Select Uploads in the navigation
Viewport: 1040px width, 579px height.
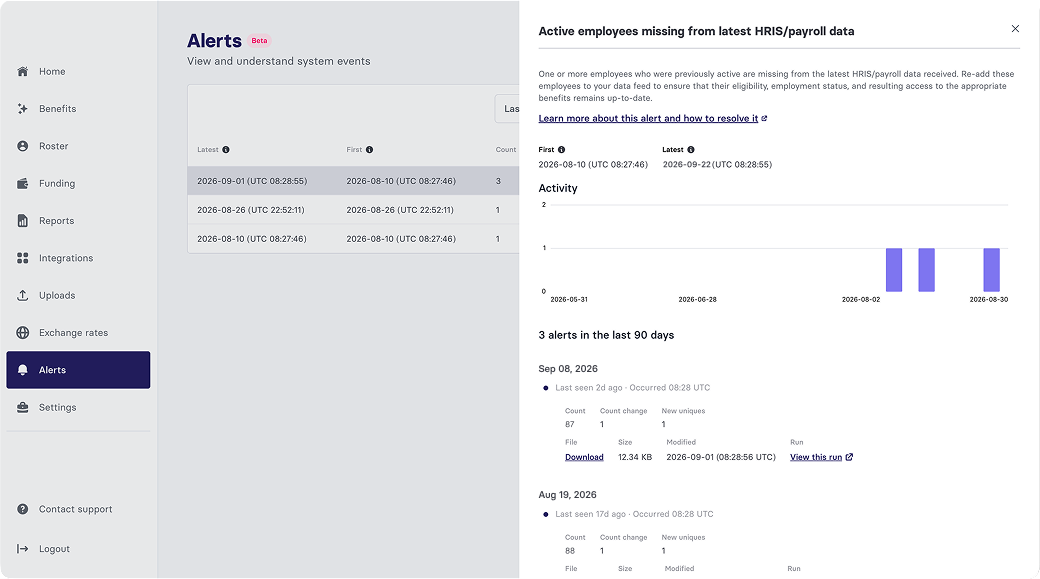click(57, 296)
